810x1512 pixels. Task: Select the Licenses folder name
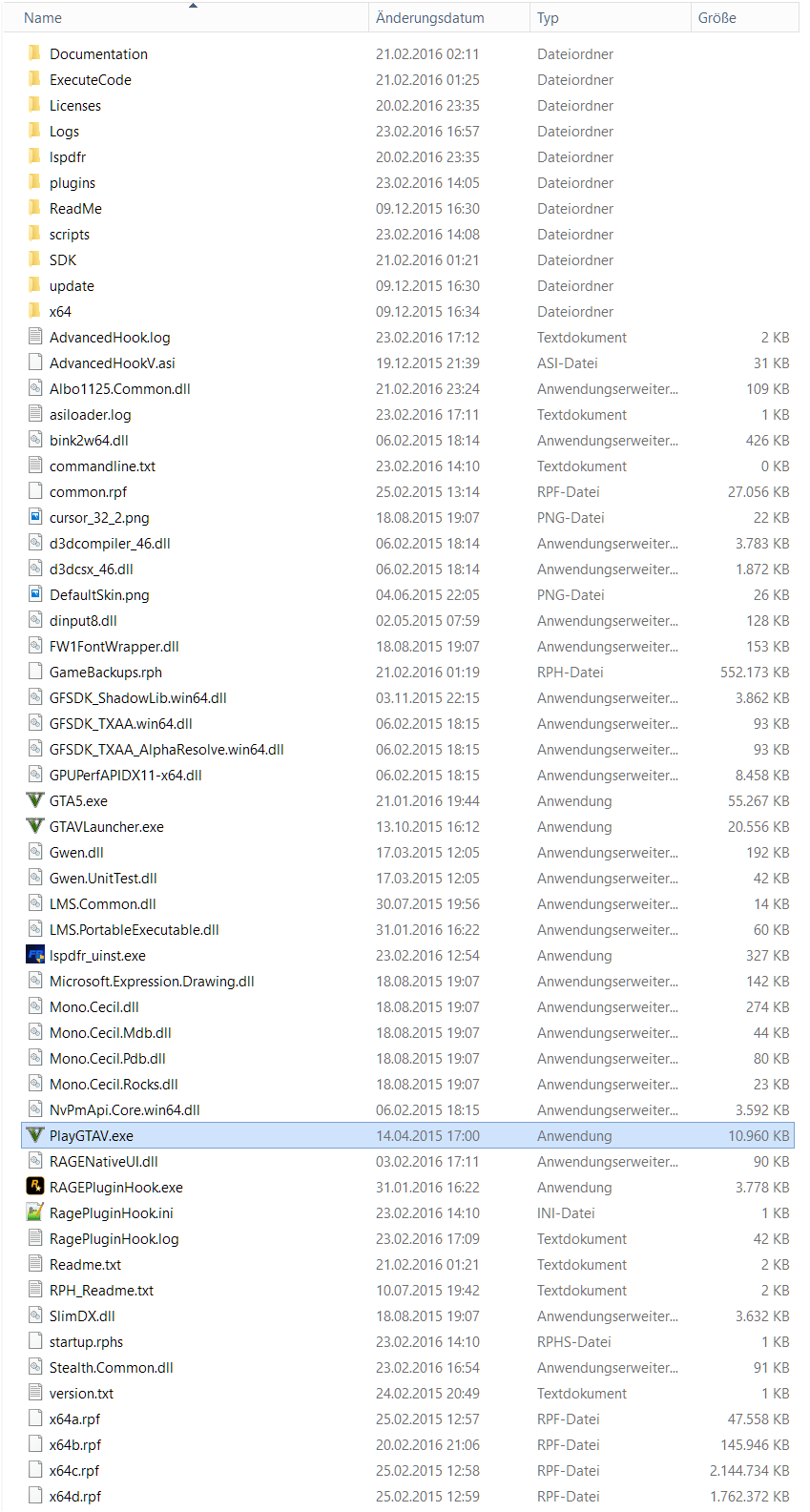pos(75,106)
